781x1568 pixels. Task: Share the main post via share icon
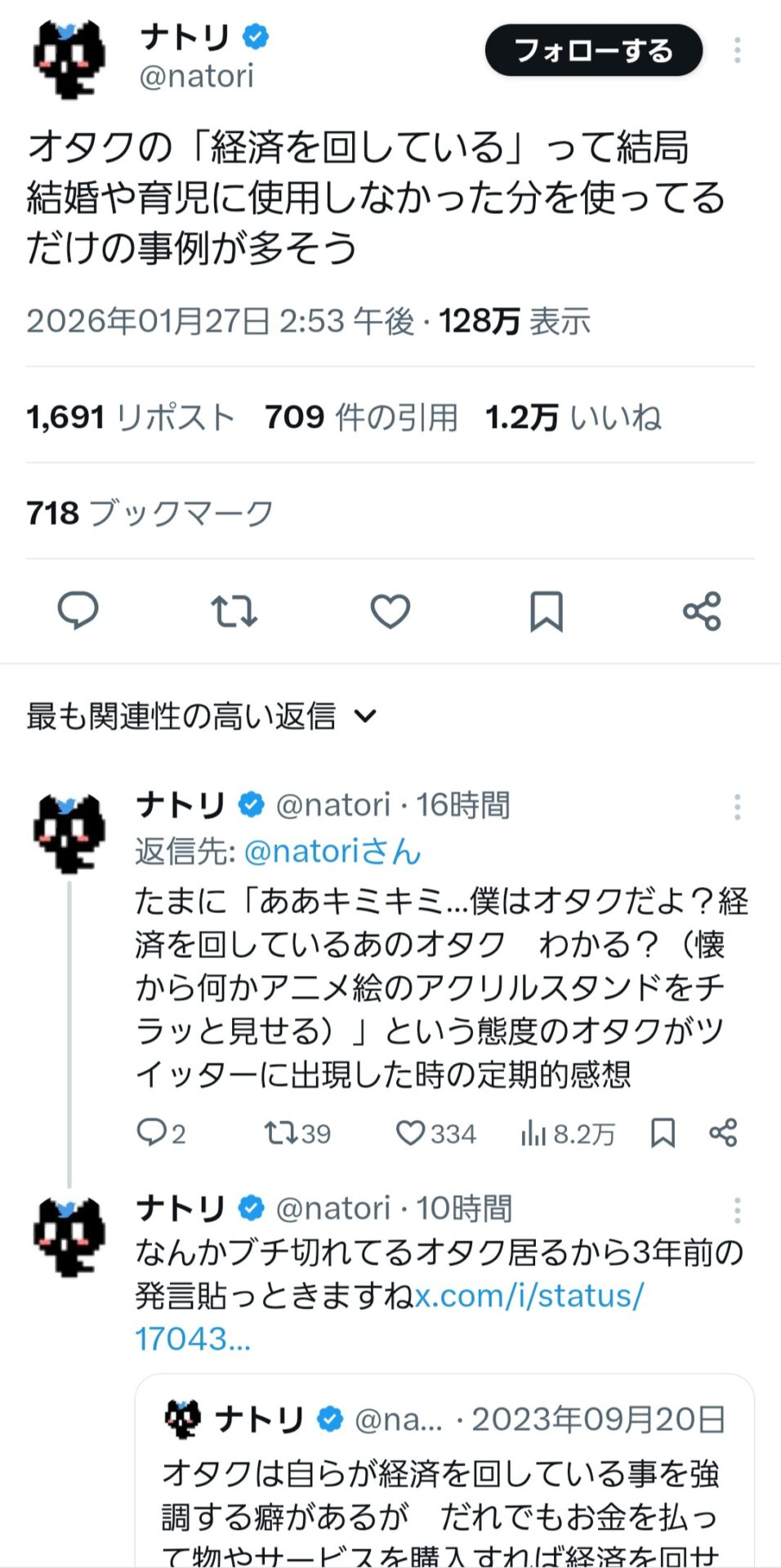click(x=703, y=611)
